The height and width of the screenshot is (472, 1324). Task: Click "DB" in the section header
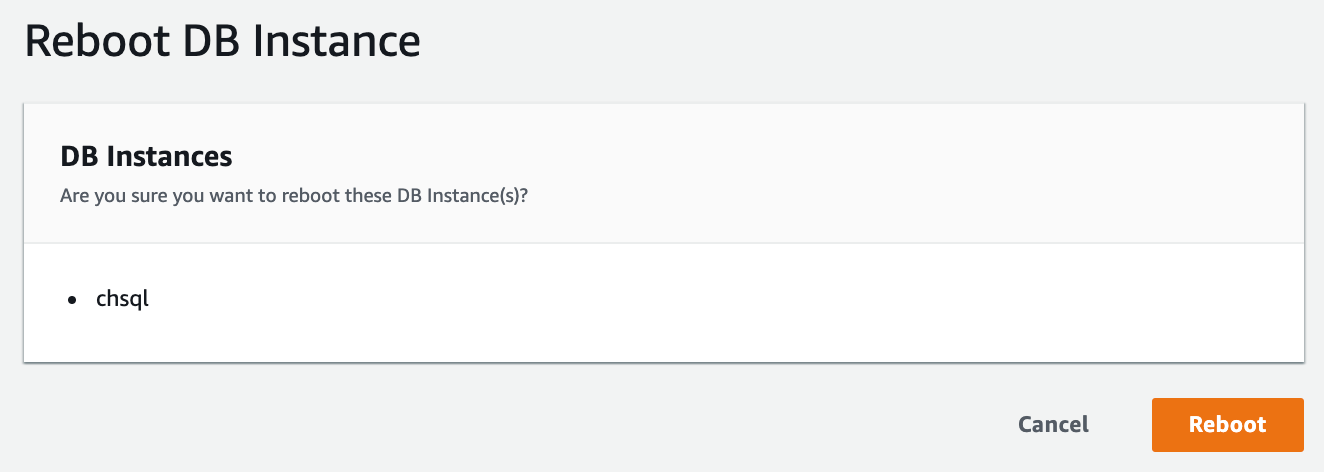pos(80,156)
